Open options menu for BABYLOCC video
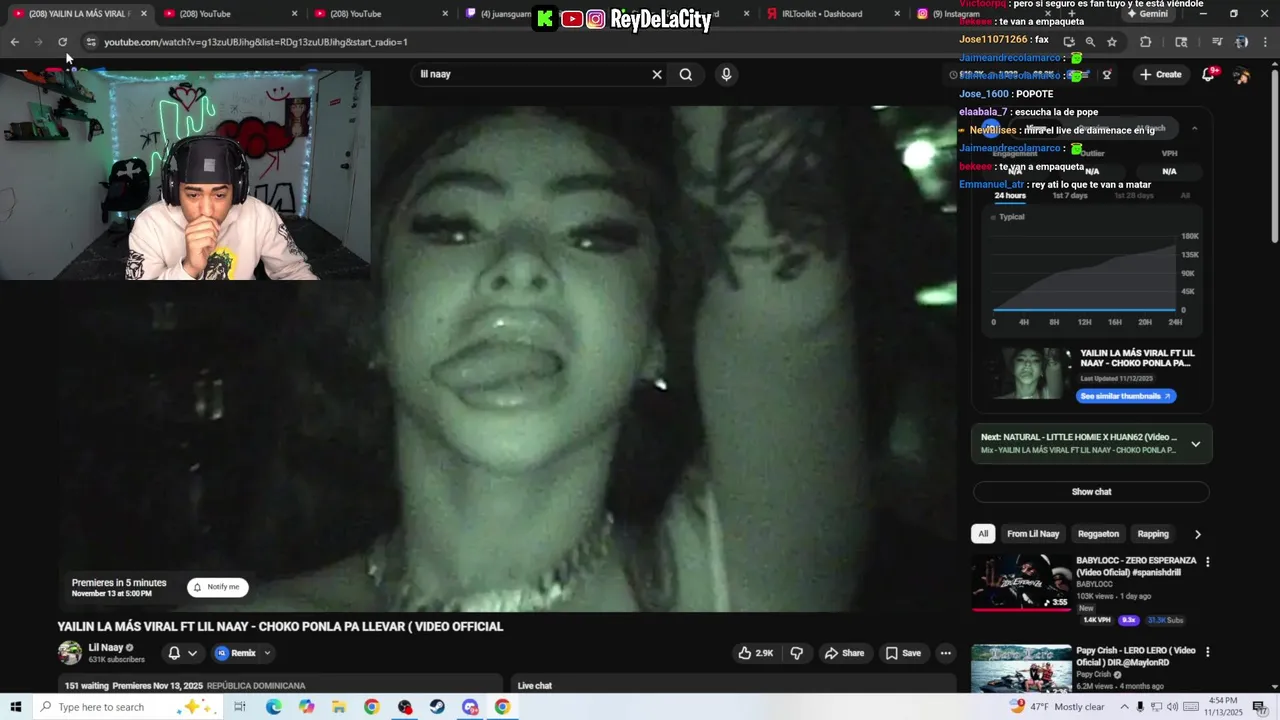The width and height of the screenshot is (1280, 720). pyautogui.click(x=1207, y=562)
